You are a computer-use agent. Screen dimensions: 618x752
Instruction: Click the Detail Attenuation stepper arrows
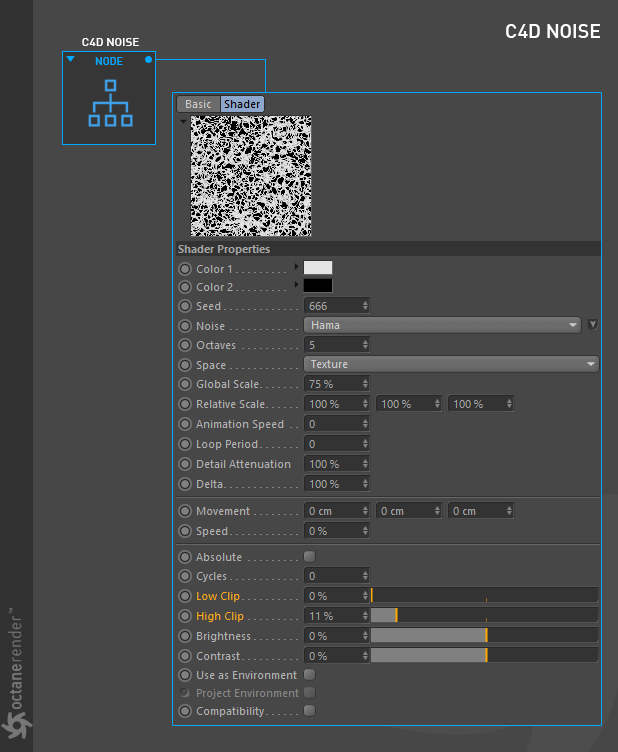click(x=365, y=464)
